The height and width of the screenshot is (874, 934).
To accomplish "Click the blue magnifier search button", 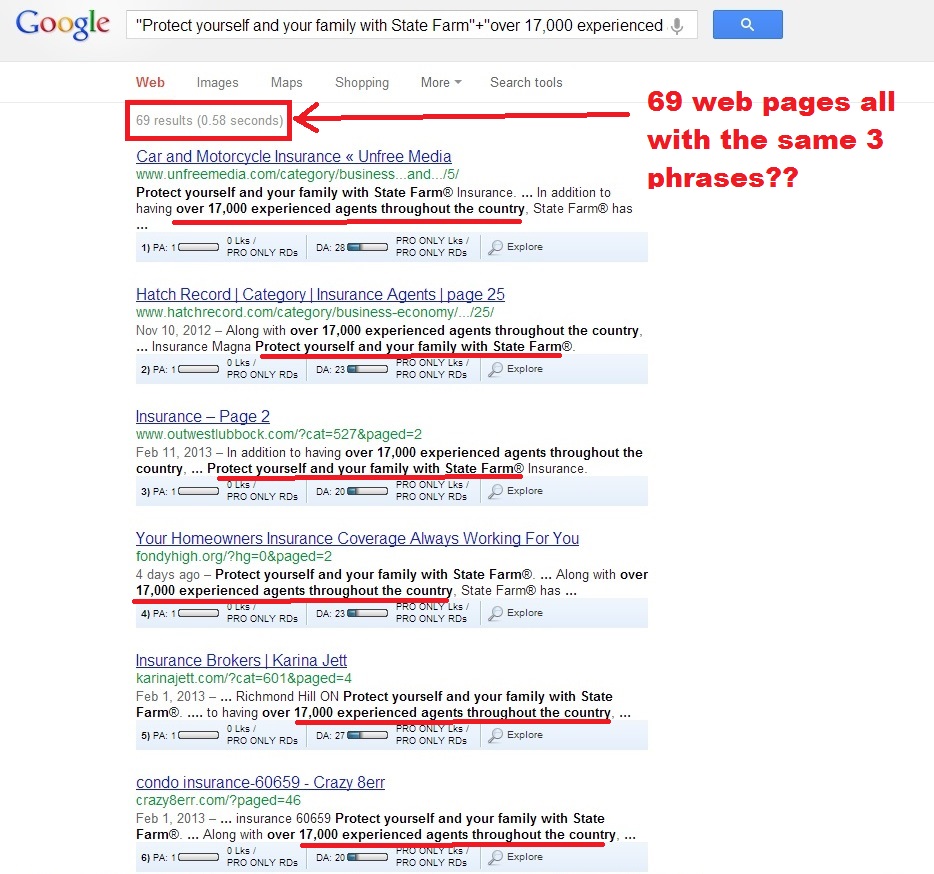I will click(x=748, y=24).
